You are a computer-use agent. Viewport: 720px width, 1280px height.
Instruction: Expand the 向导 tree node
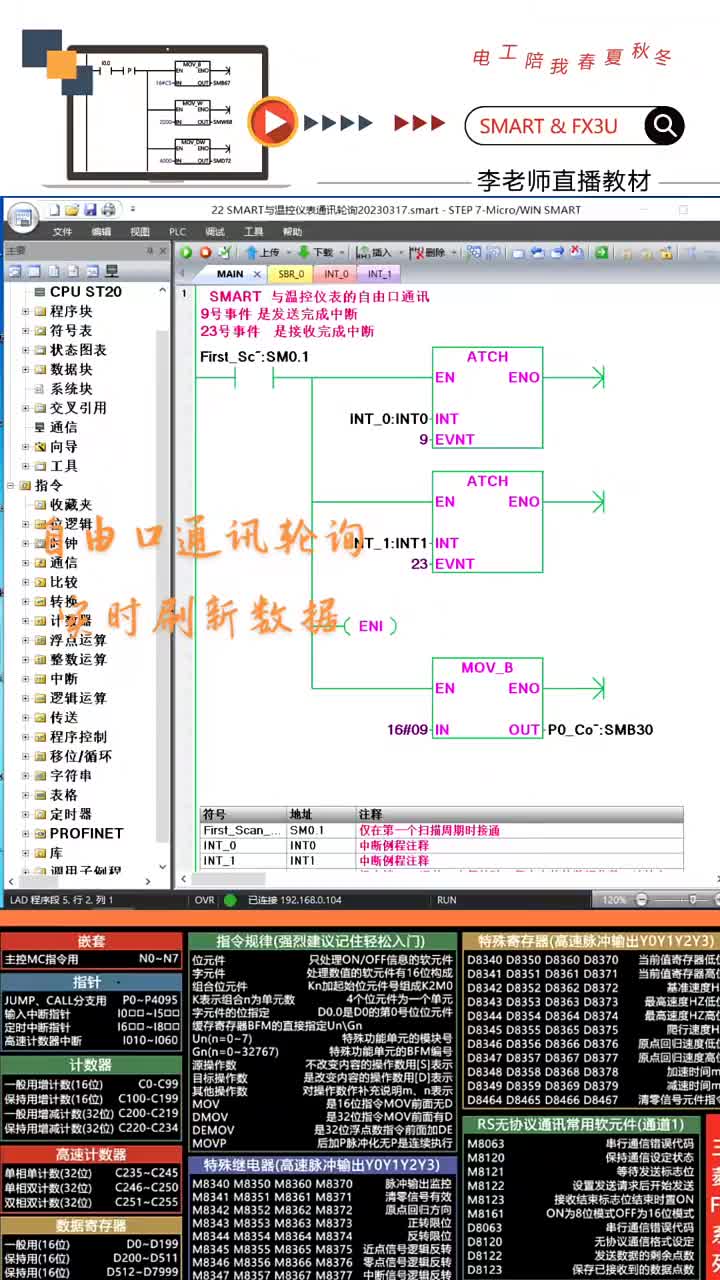[26, 447]
